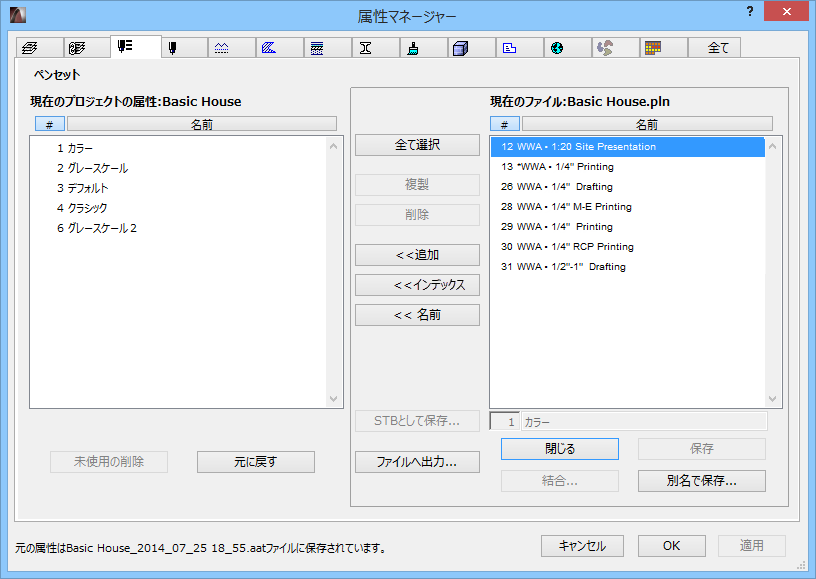
Task: Open the Building Materials cube tab
Action: [471, 48]
